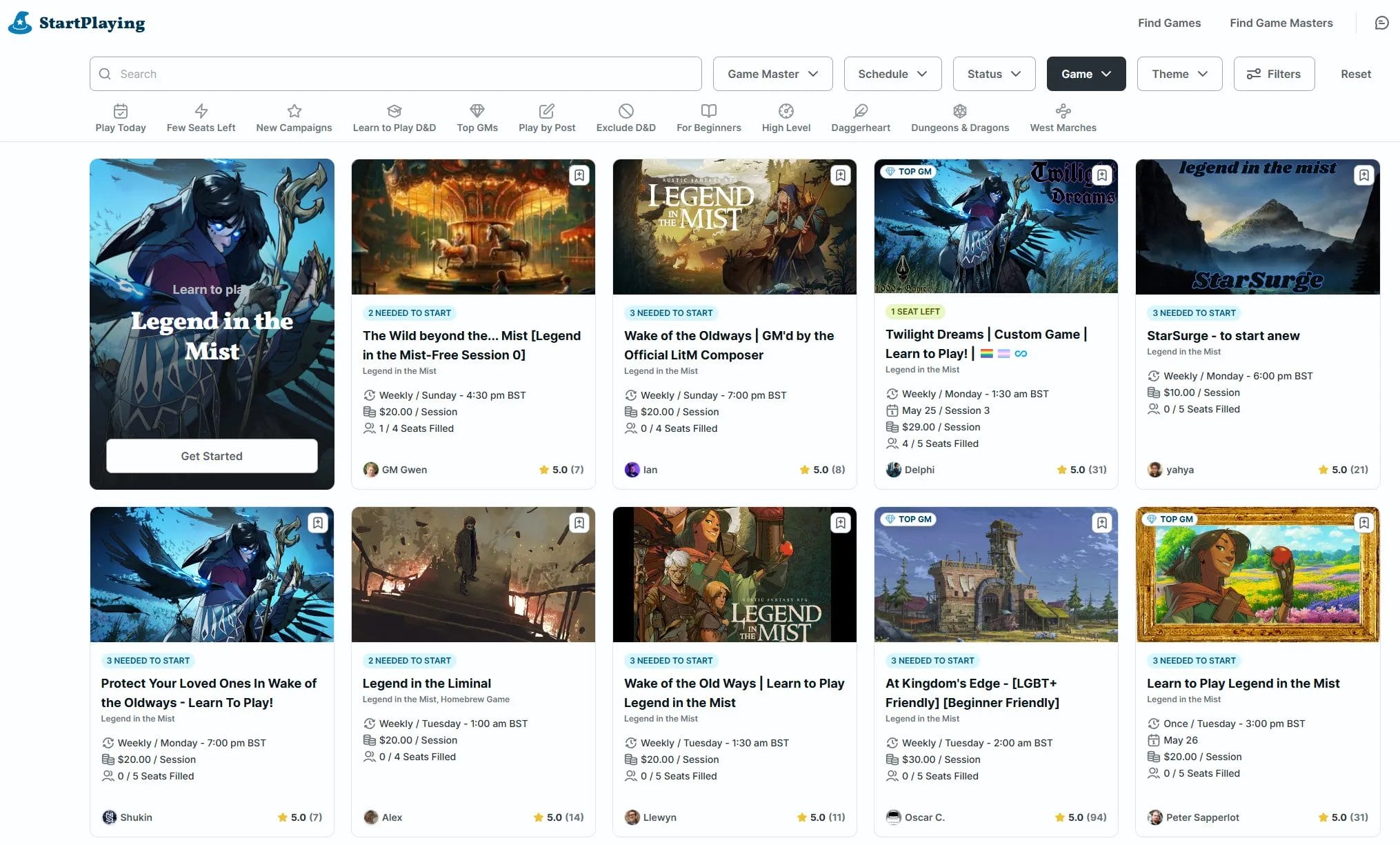Select the Exclude D&D prohibited icon
The width and height of the screenshot is (1400, 845).
(x=626, y=110)
